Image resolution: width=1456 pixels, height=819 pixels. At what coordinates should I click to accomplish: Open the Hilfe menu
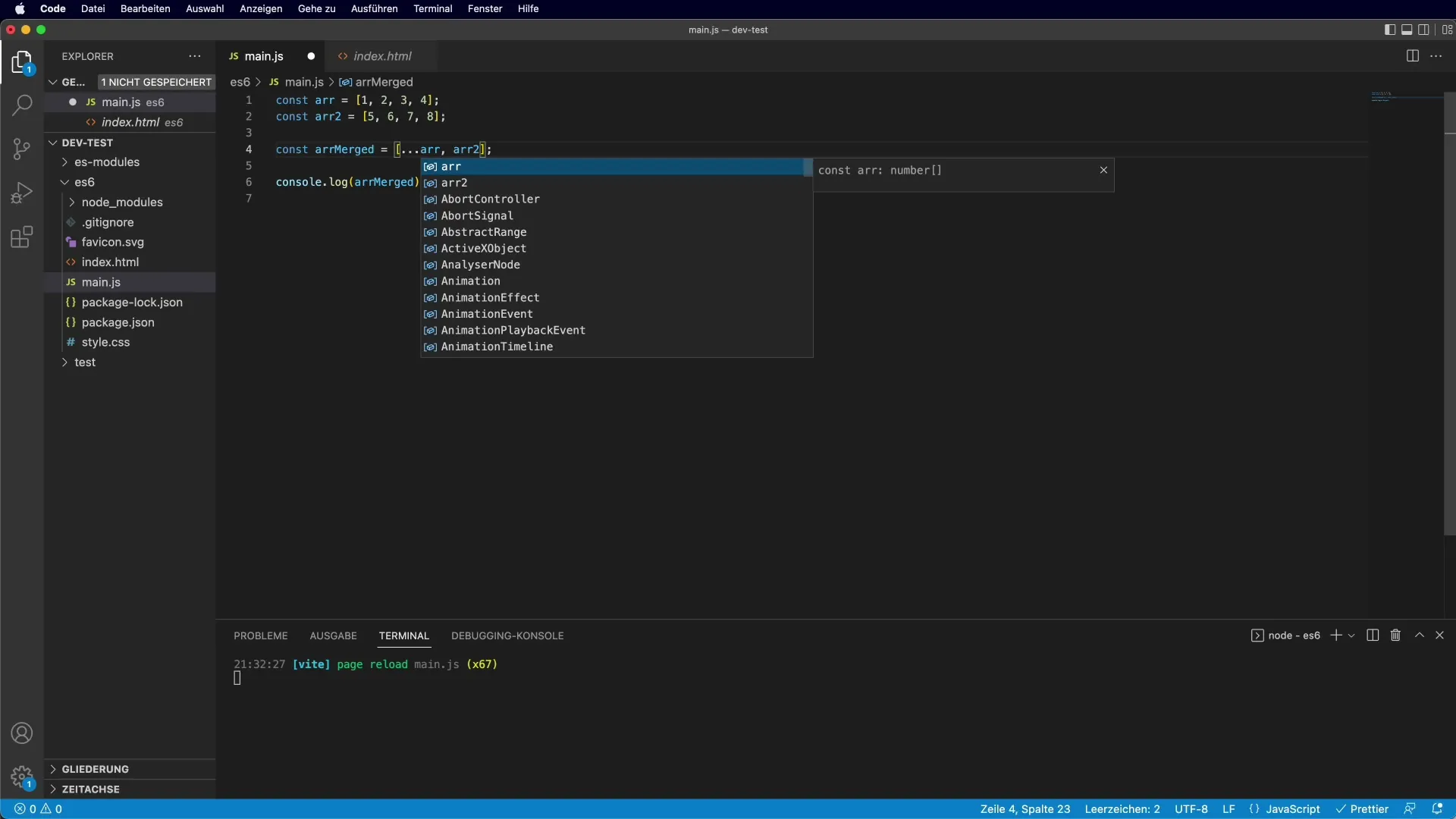528,8
